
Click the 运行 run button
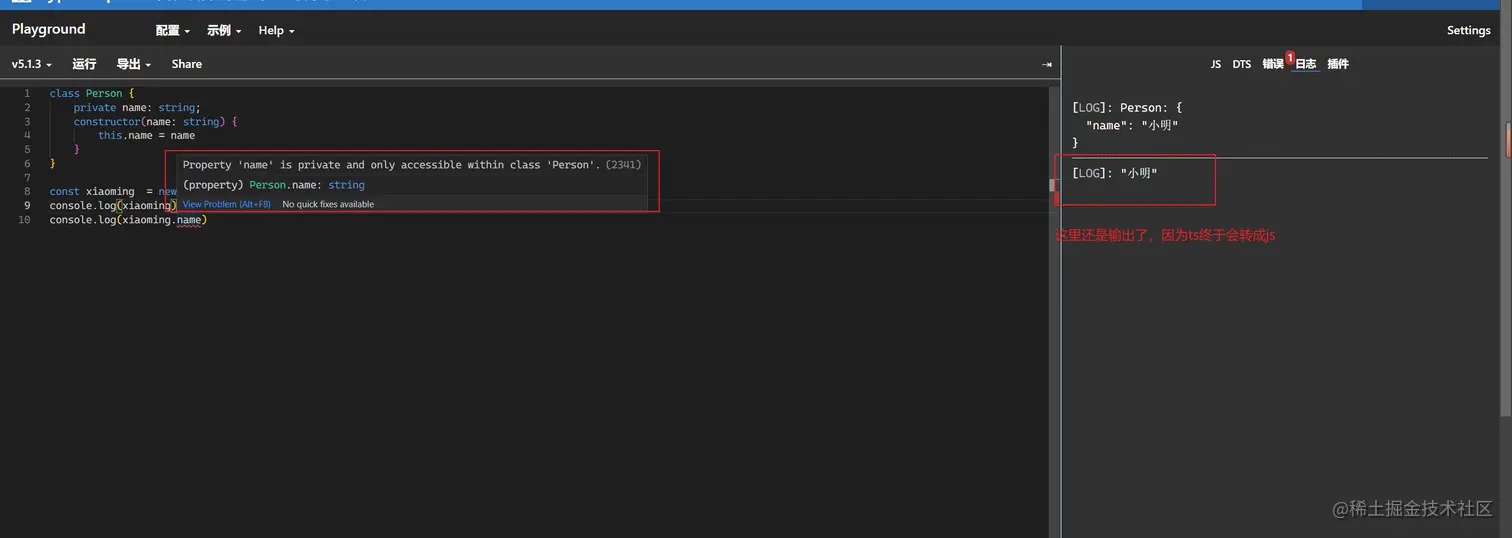pos(84,64)
